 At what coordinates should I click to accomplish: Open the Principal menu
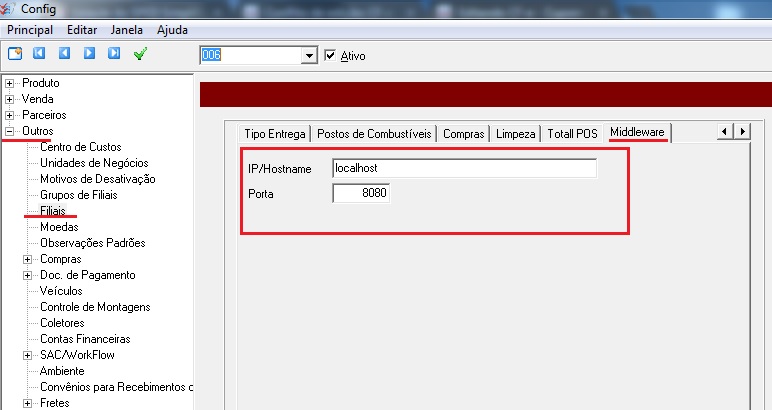pyautogui.click(x=30, y=30)
